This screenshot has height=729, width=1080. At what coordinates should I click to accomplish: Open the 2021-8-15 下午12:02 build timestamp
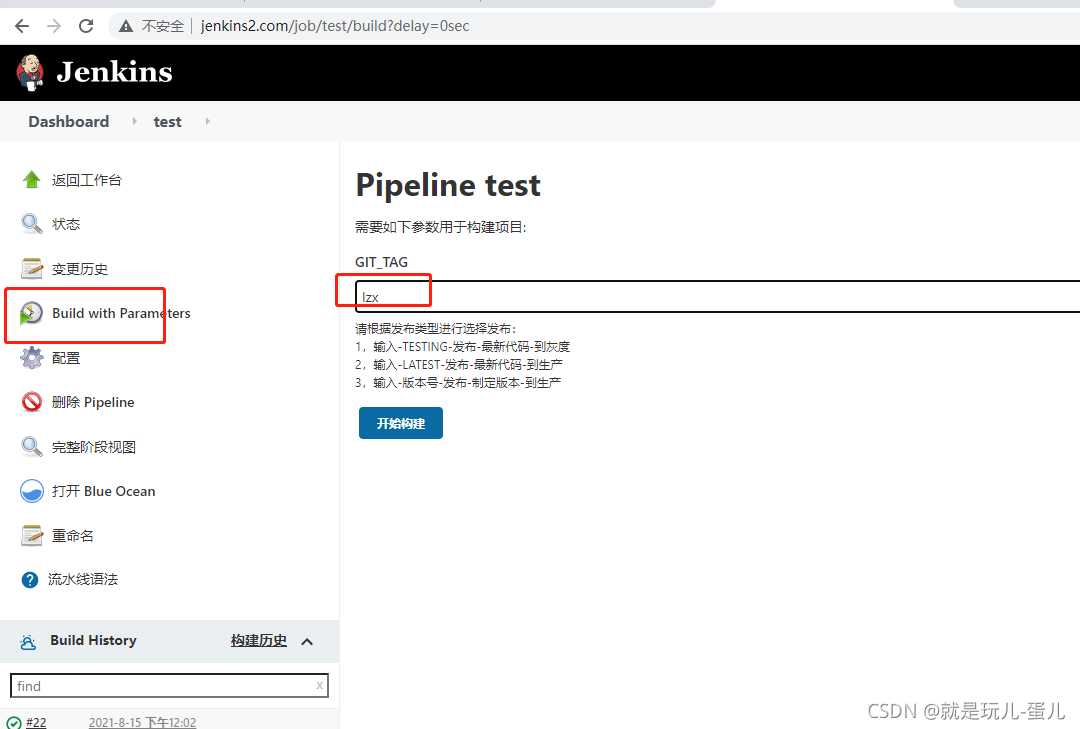coord(143,723)
